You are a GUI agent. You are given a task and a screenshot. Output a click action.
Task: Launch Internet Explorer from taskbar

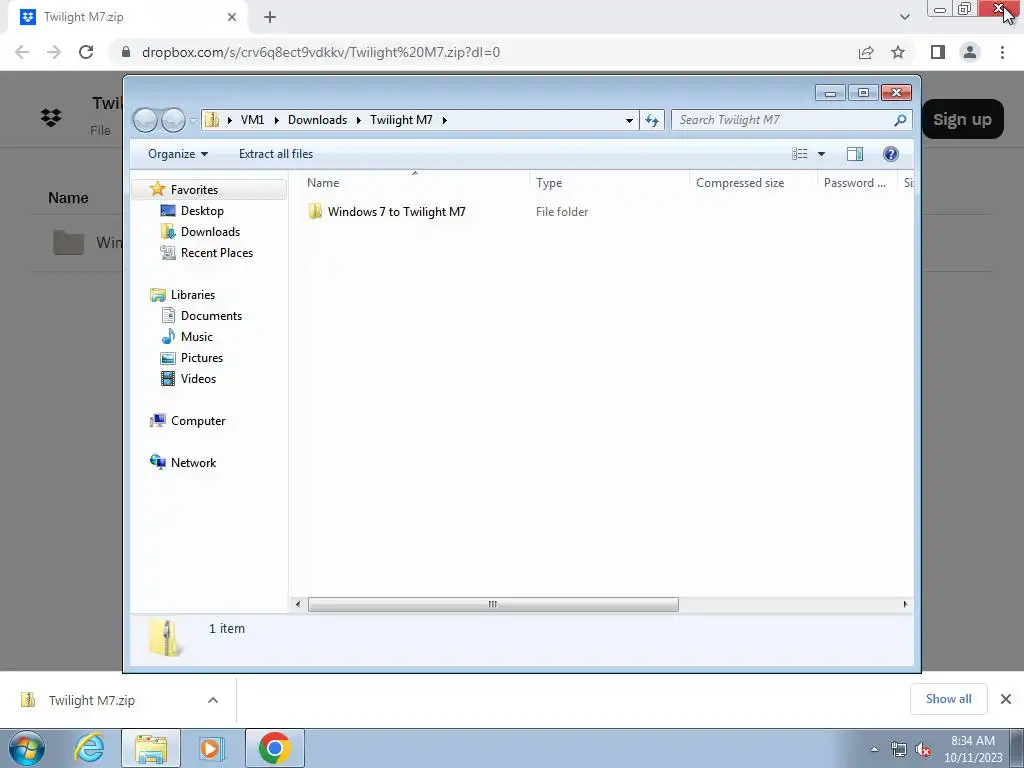pyautogui.click(x=89, y=748)
